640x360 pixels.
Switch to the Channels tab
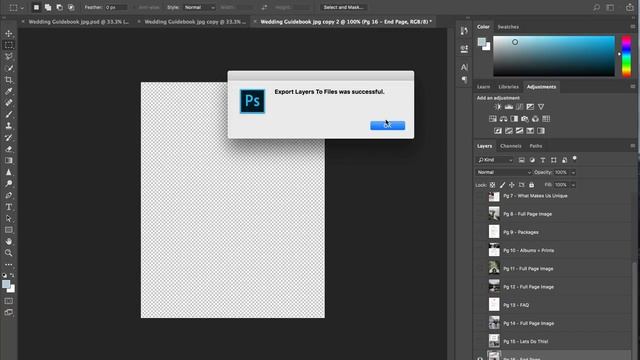tap(511, 146)
